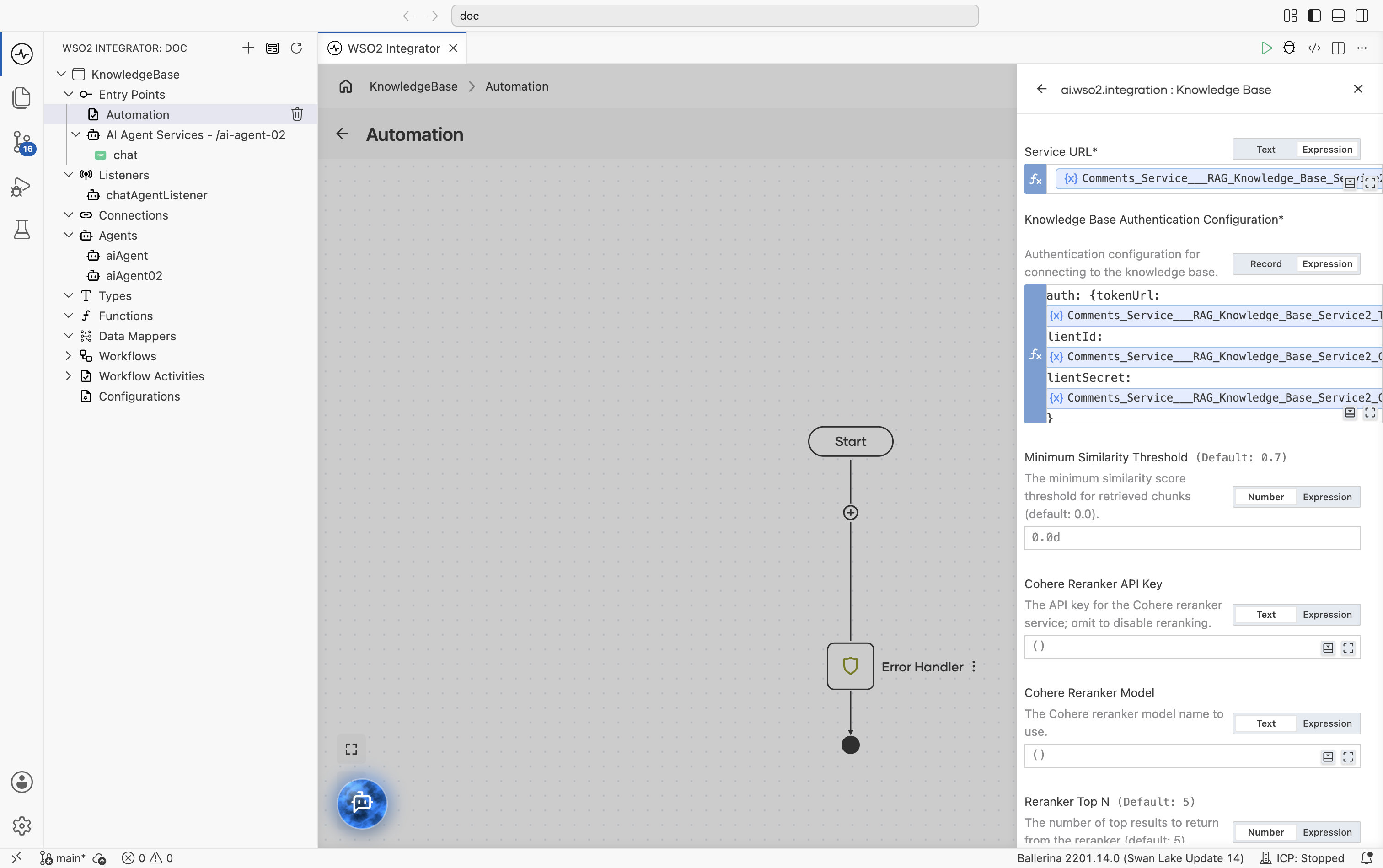Delete the Automation entry point

click(x=297, y=114)
